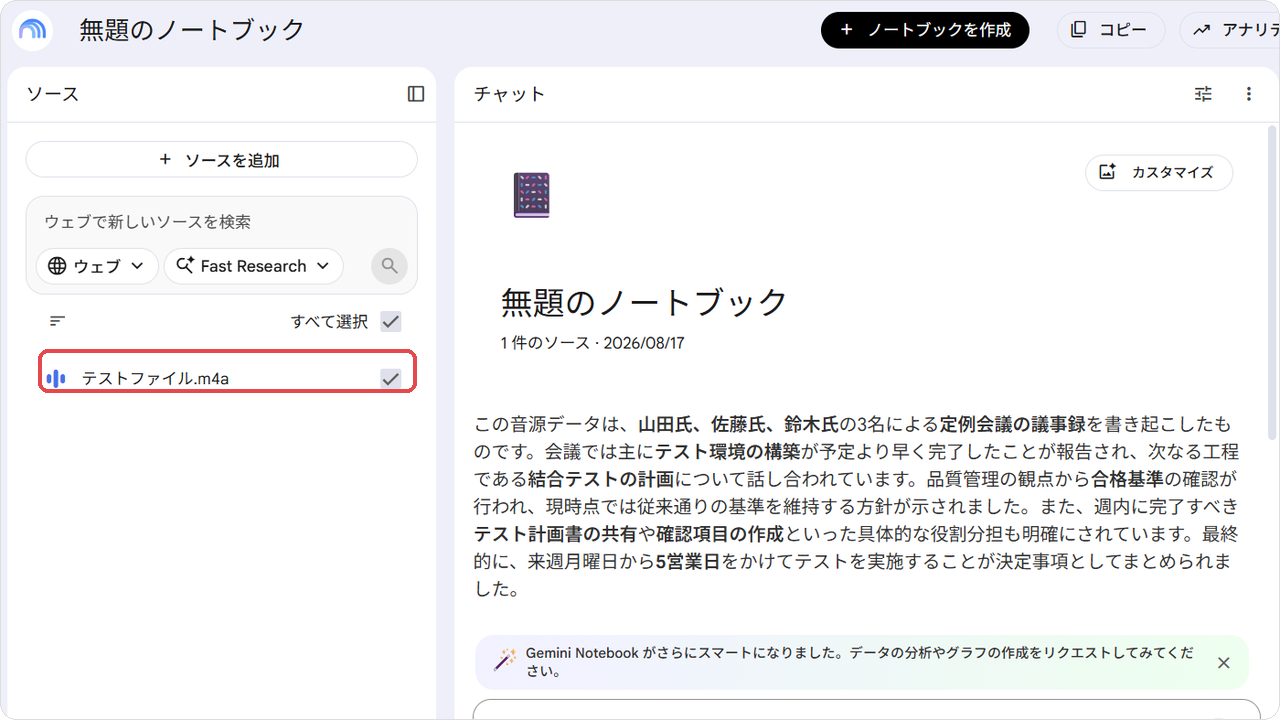Click the コピー button
This screenshot has width=1280, height=720.
1111,30
